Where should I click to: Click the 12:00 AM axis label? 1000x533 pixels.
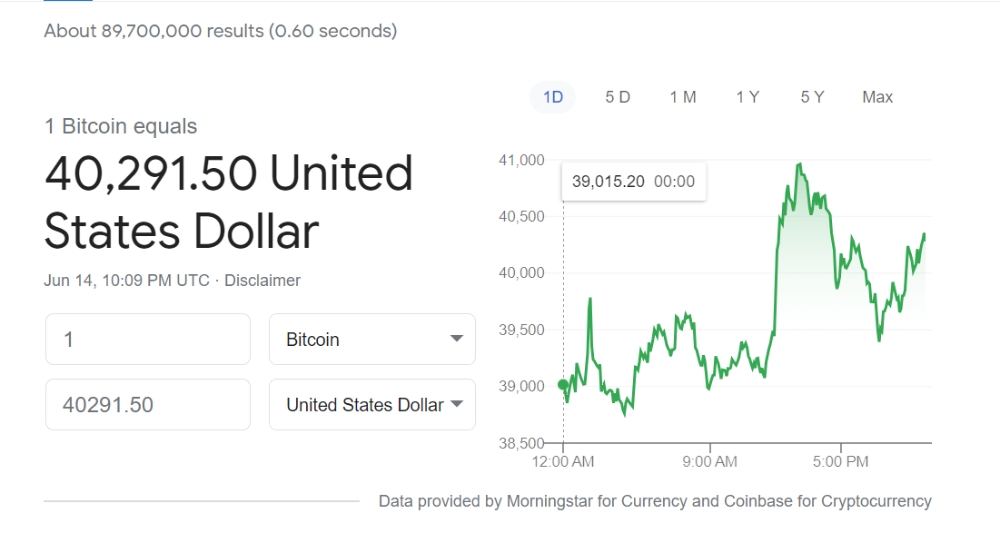tap(563, 461)
